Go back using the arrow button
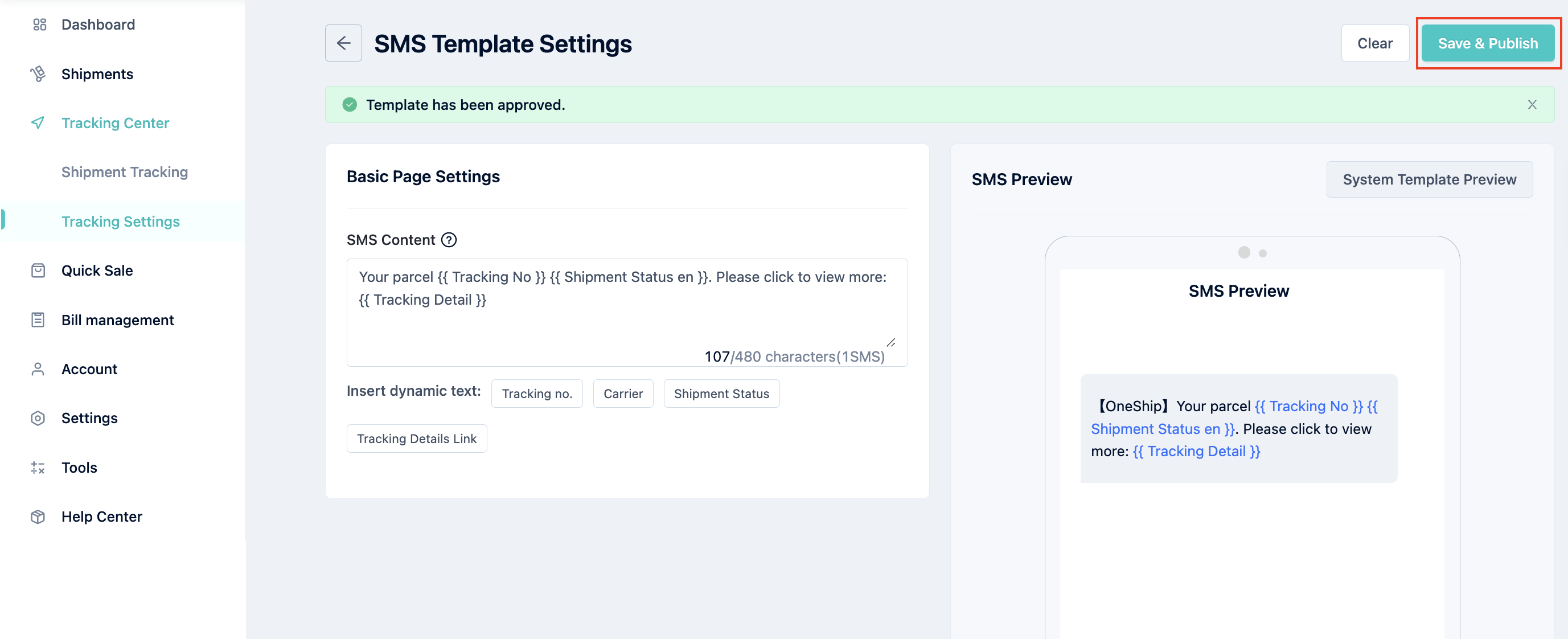Viewport: 1568px width, 639px height. coord(343,43)
